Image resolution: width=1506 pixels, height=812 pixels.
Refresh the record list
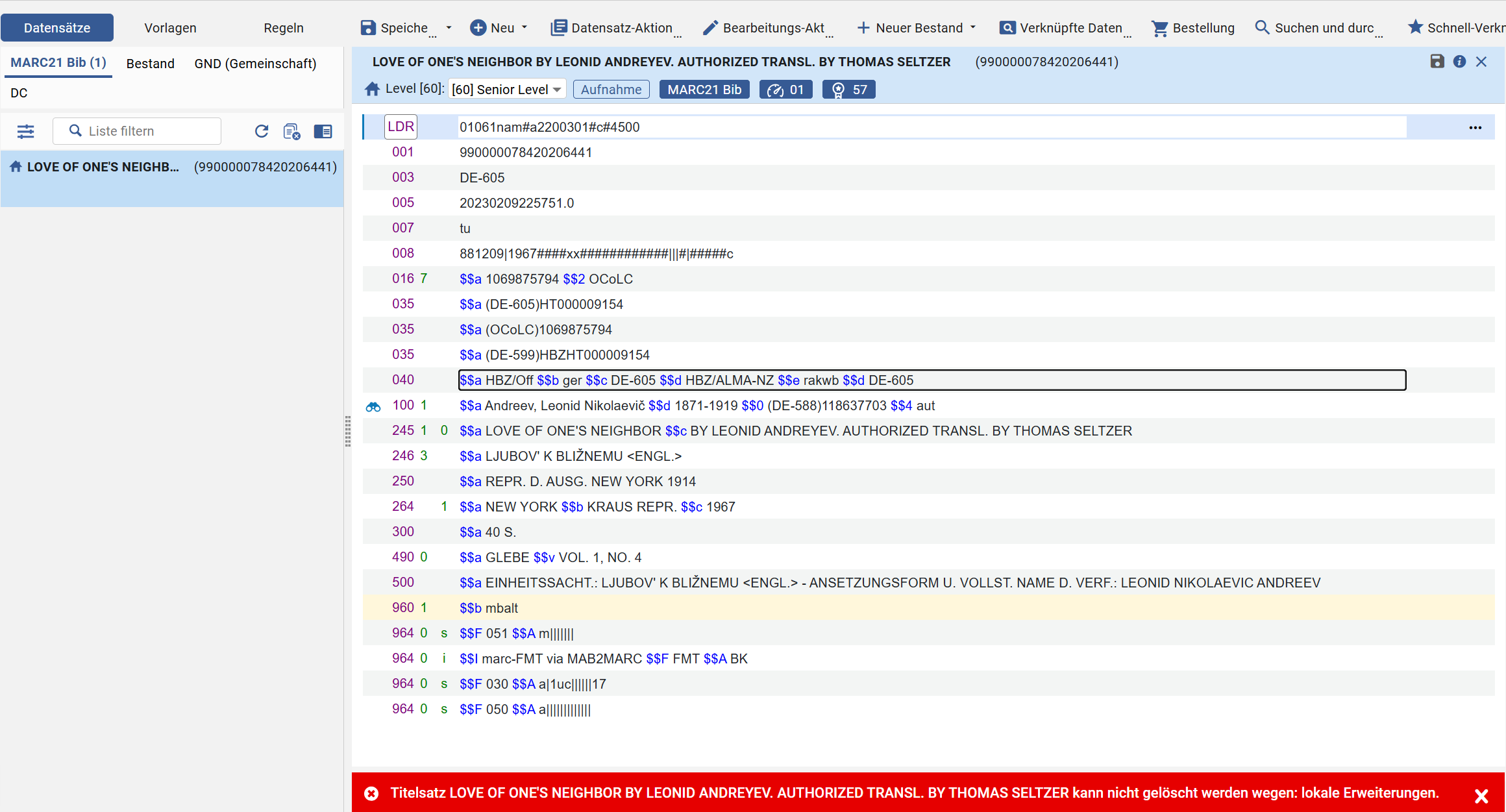coord(262,131)
